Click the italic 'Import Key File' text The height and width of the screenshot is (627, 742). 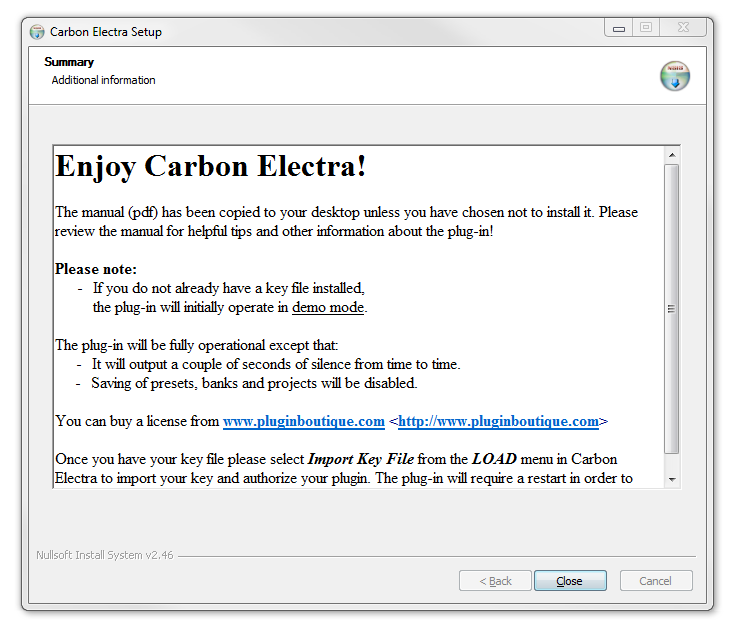coord(361,459)
